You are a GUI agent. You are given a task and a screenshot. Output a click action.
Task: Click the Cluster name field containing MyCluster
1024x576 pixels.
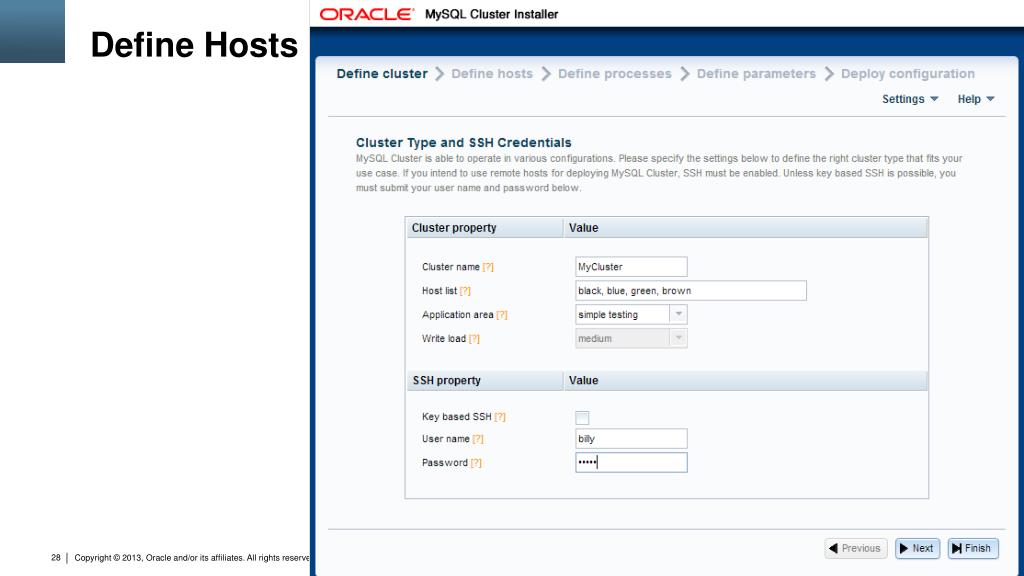tap(631, 266)
